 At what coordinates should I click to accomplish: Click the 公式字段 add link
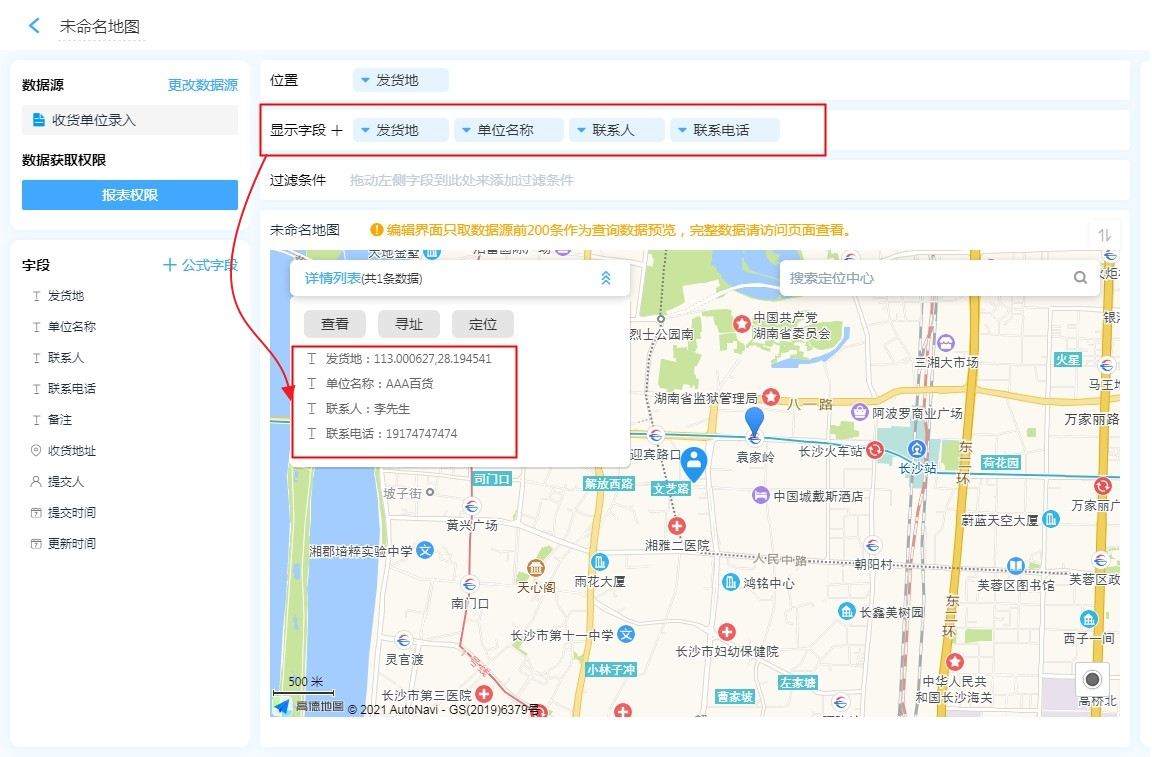200,265
